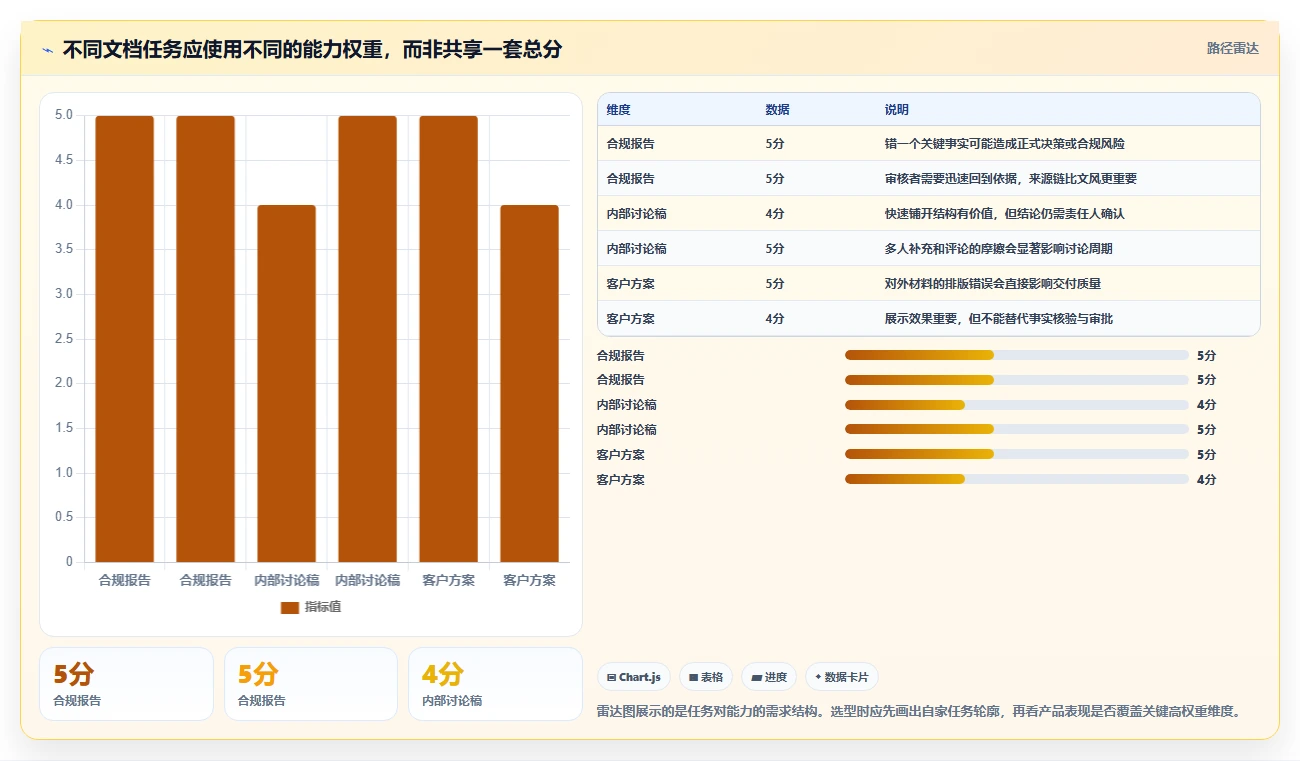Click the lightning icon before the page title
1300x761 pixels.
(x=47, y=50)
